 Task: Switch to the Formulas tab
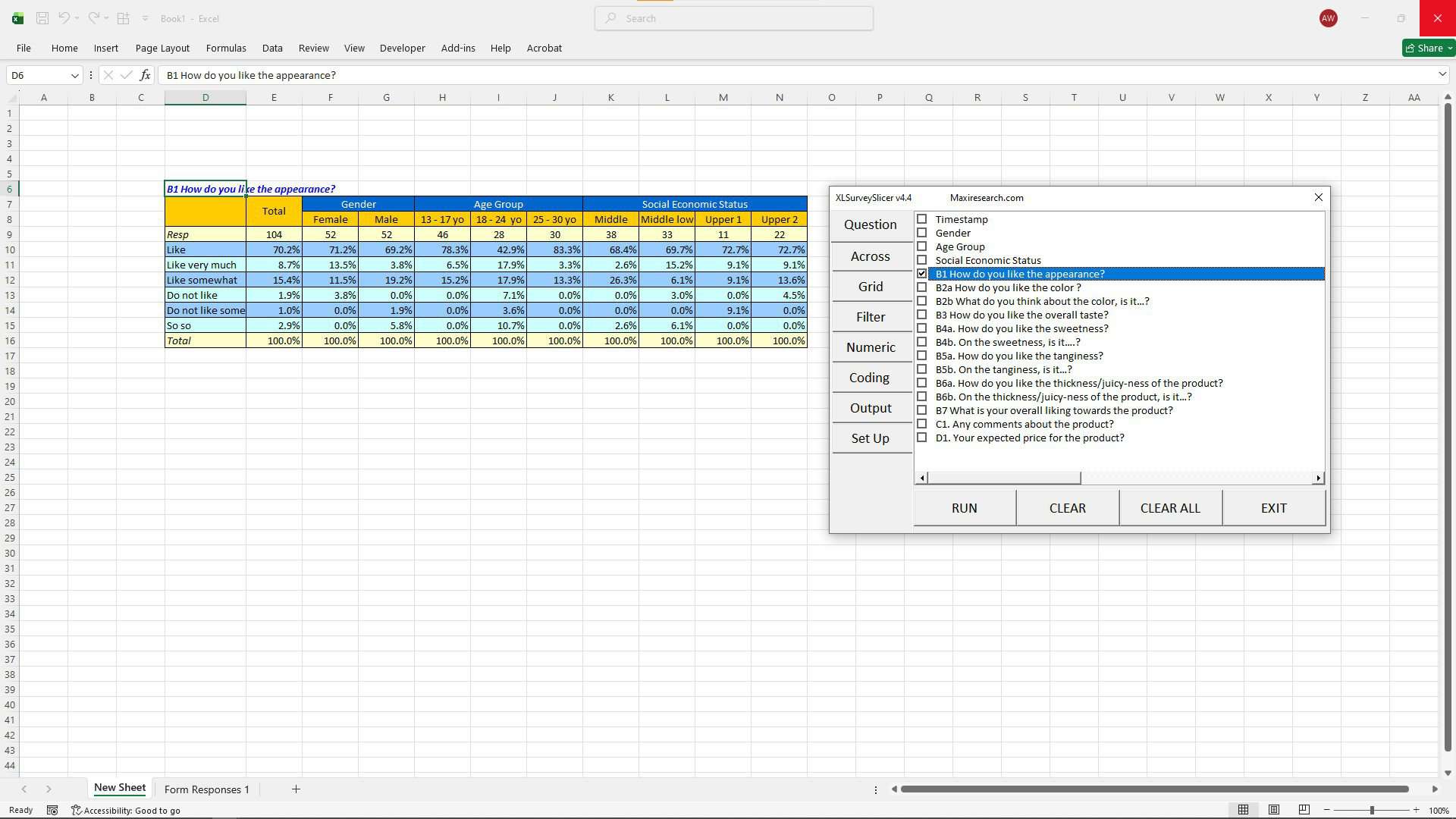(226, 48)
